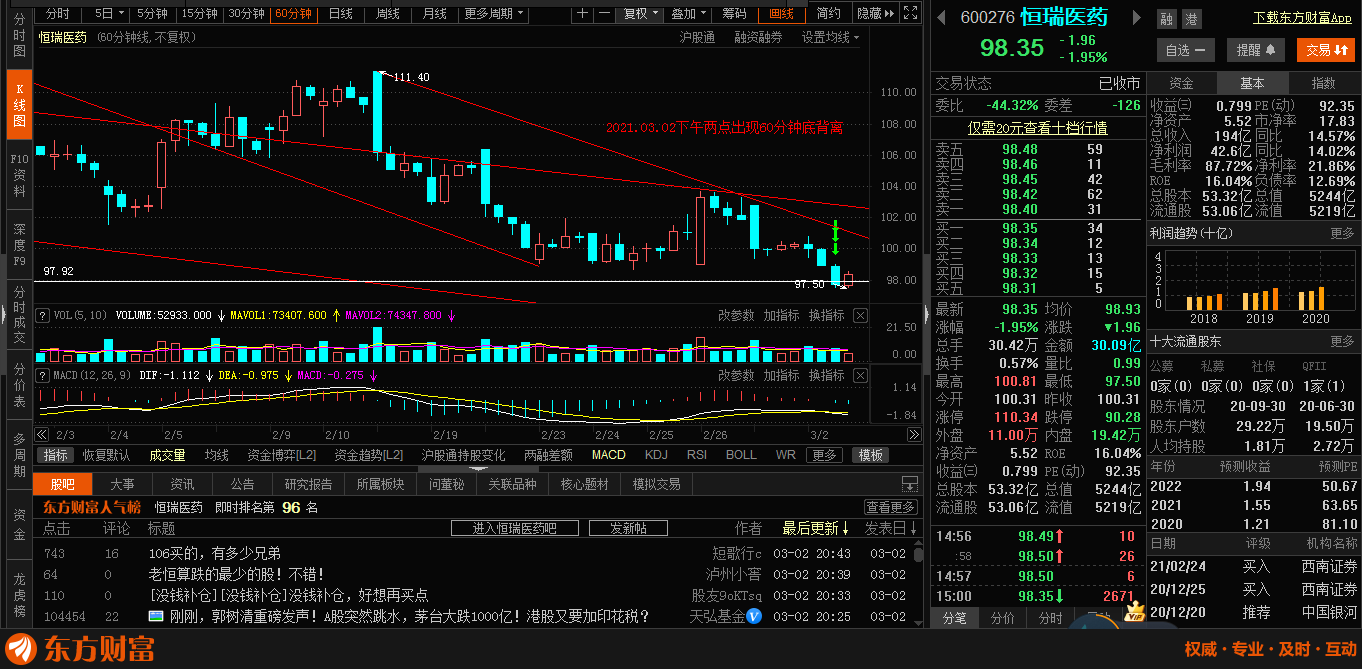1362x669 pixels.
Task: Open the 资金 sidebar panel
Action: click(18, 524)
